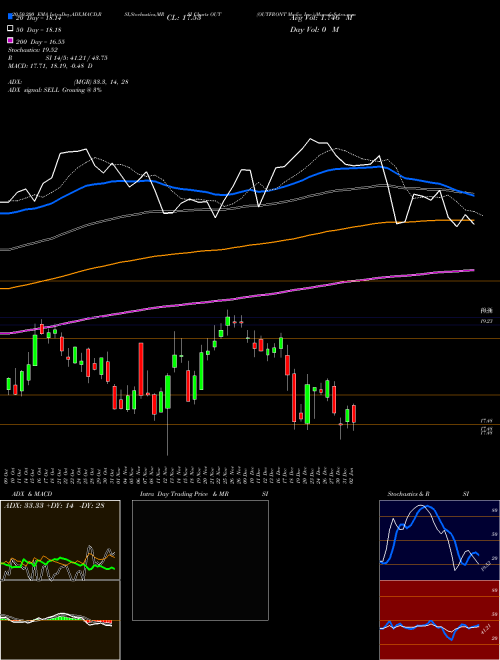Click the 'MACD: 17.71, 18.19, -0.48' readout

point(50,66)
